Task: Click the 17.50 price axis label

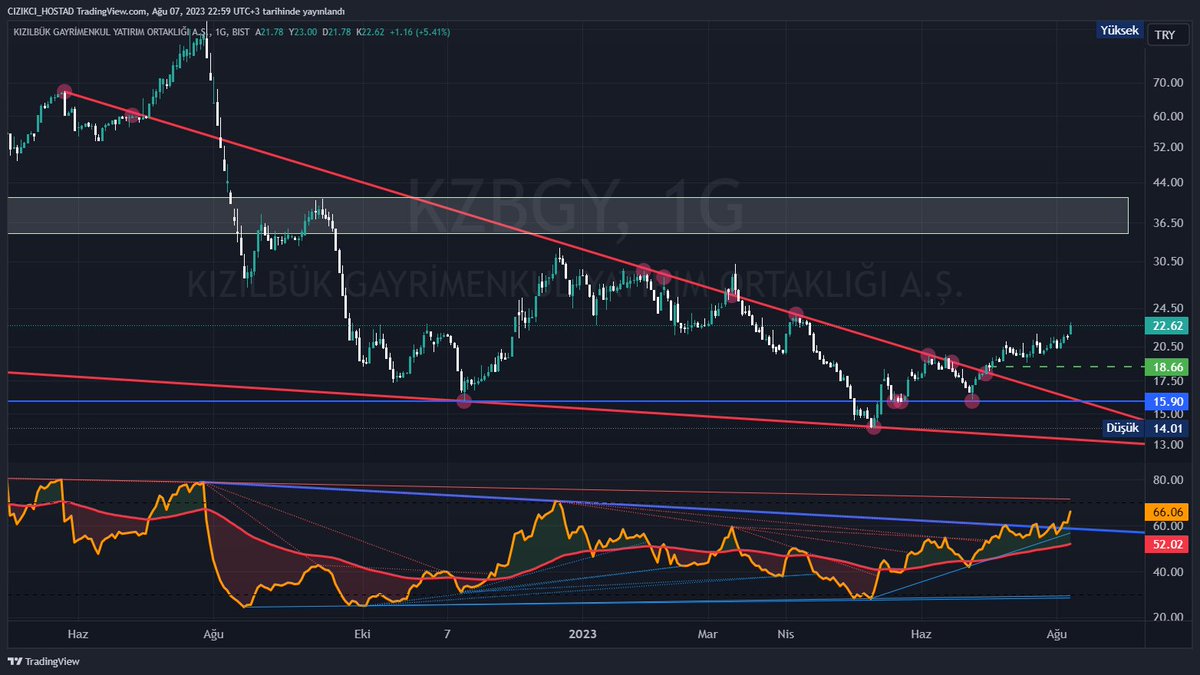Action: click(1168, 381)
